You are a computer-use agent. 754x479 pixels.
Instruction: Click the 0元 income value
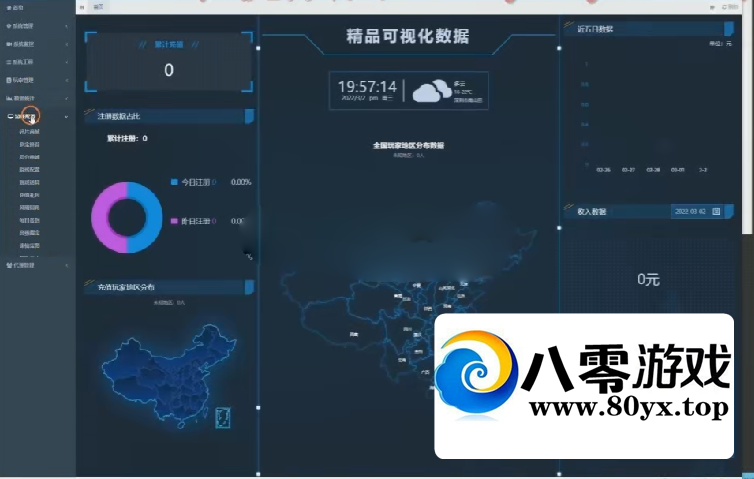click(648, 279)
